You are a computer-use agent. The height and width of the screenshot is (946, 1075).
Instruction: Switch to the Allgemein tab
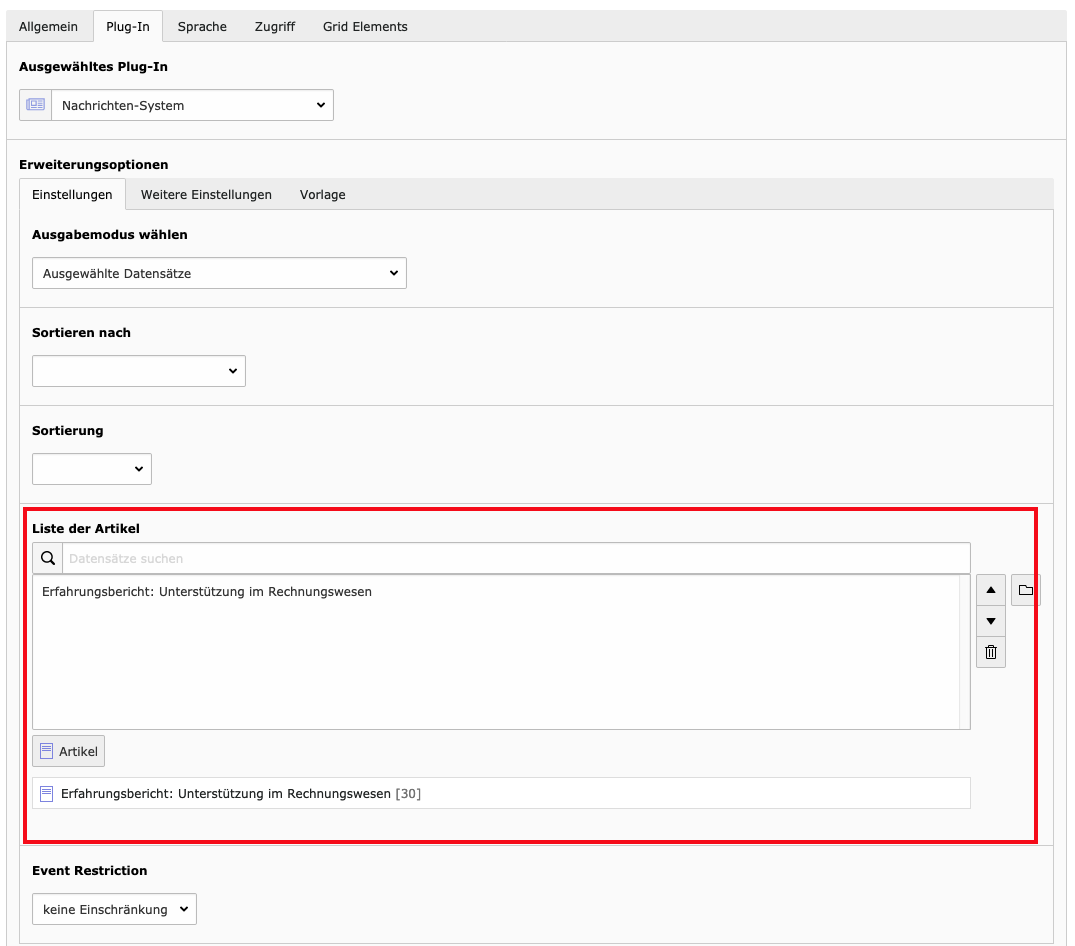[x=49, y=27]
